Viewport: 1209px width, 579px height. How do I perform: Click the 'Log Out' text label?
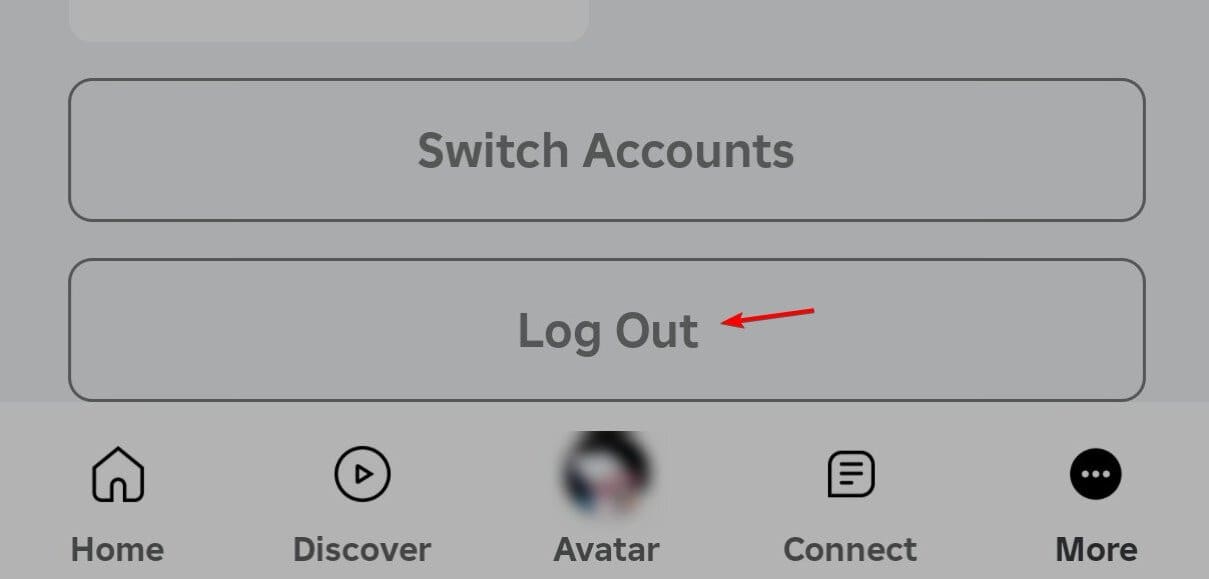pyautogui.click(x=608, y=332)
